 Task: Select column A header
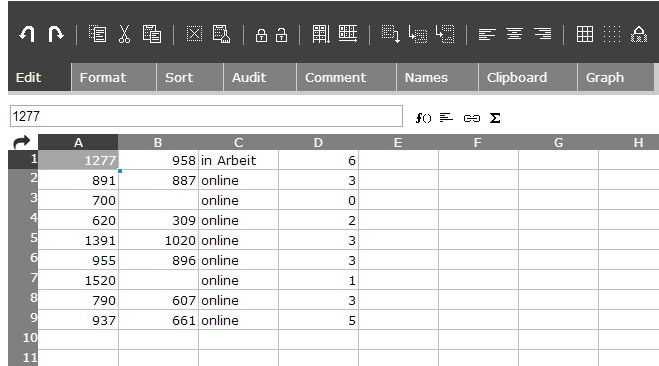(x=78, y=142)
